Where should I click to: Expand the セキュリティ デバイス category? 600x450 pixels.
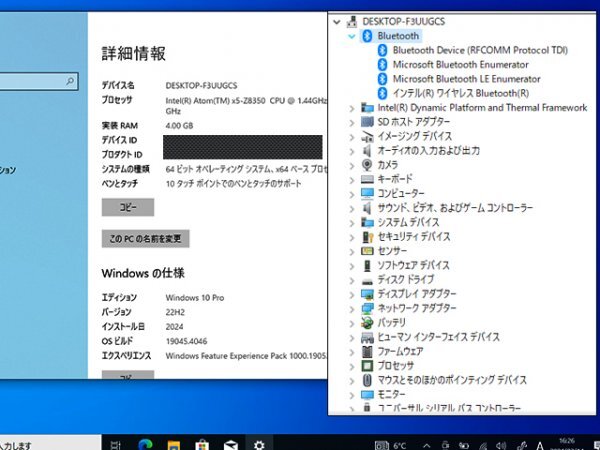pos(352,237)
